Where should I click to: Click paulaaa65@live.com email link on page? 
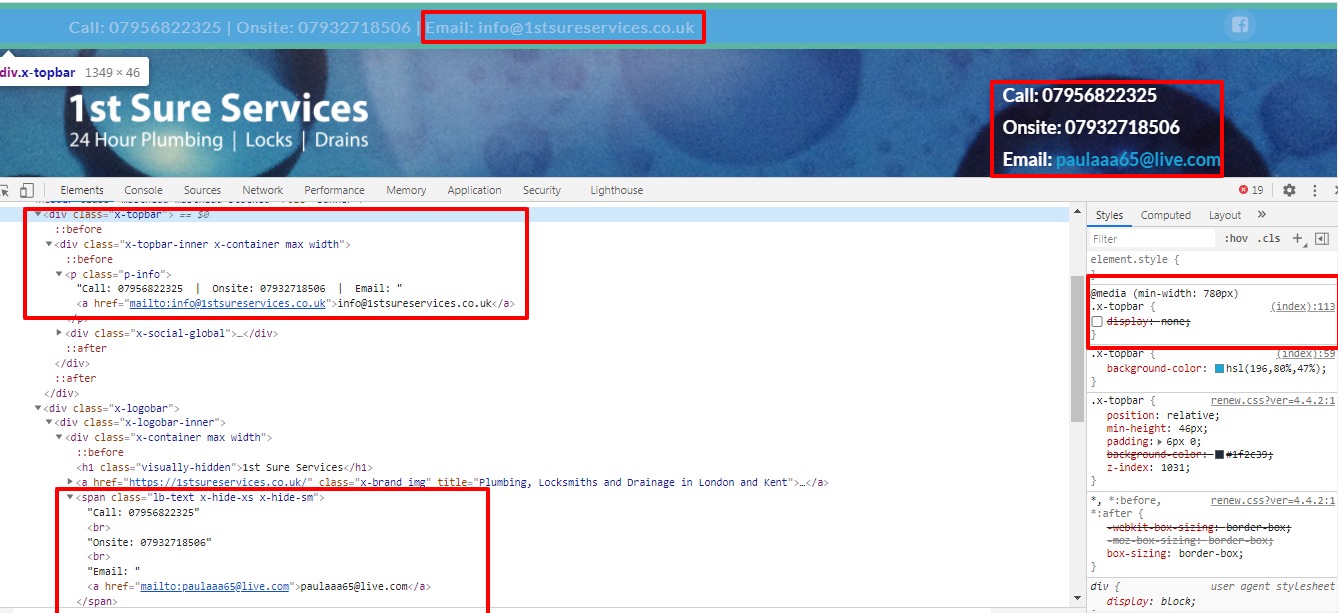(x=1138, y=159)
